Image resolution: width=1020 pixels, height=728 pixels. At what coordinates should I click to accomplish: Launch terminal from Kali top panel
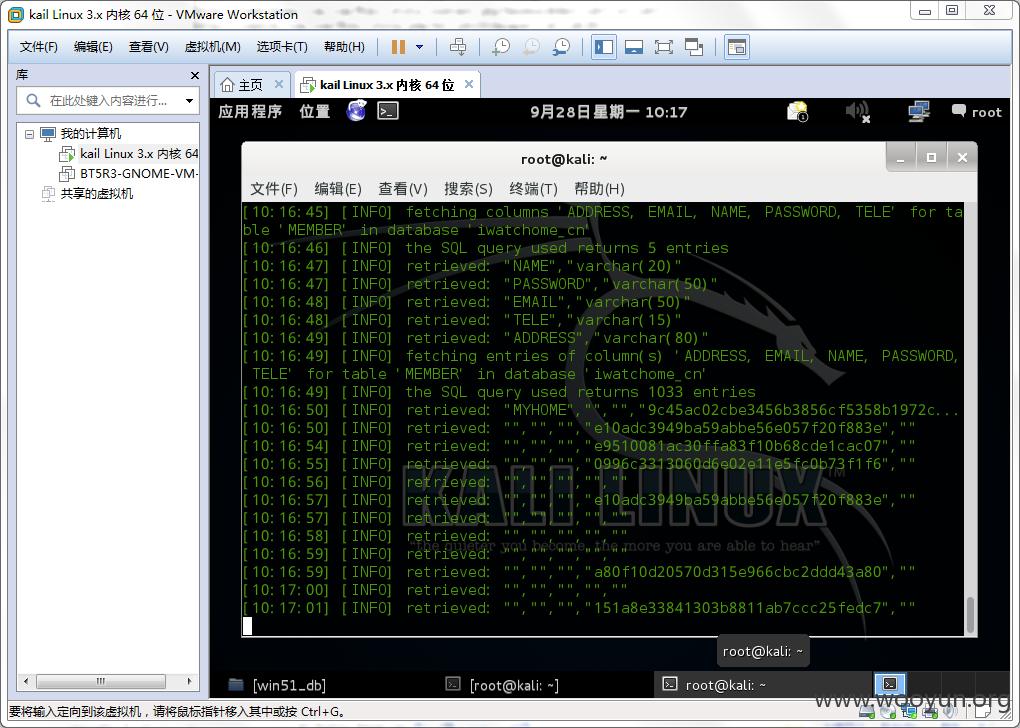point(388,111)
